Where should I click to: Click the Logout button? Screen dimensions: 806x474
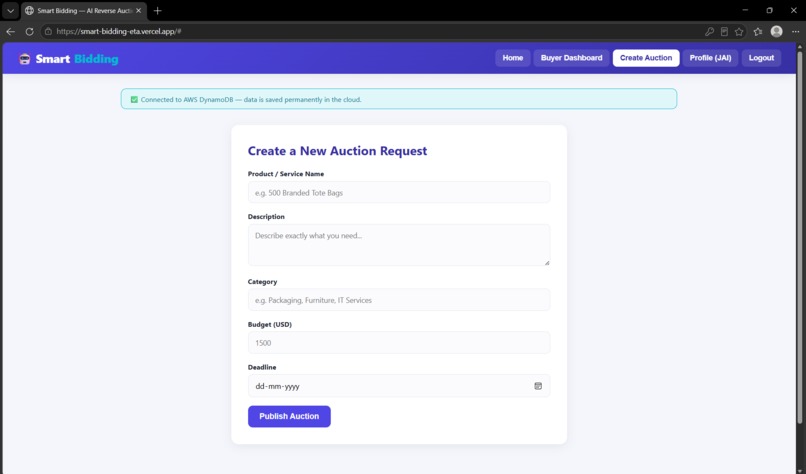click(761, 58)
